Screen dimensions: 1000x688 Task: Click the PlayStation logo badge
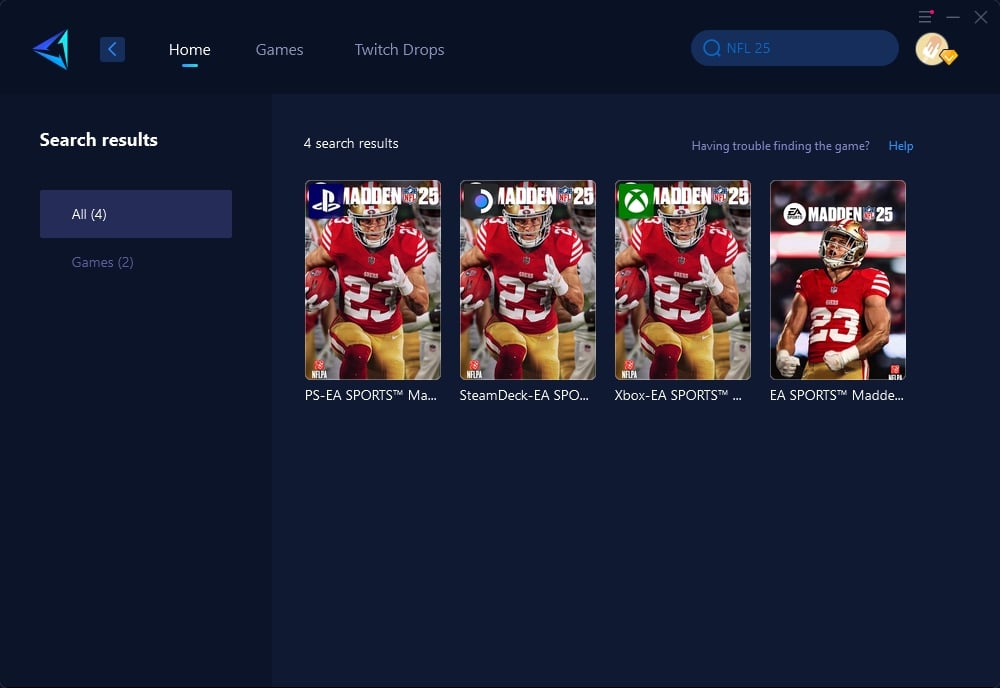click(326, 200)
